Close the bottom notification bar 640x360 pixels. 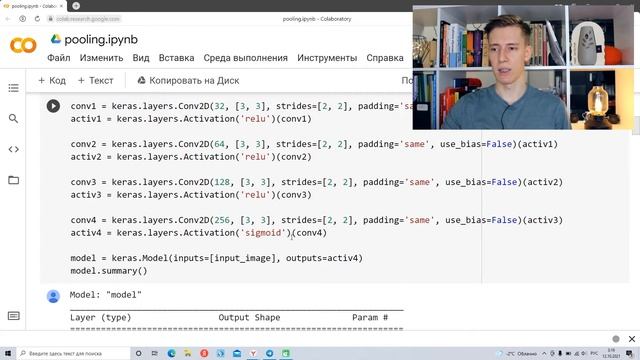pos(632,339)
